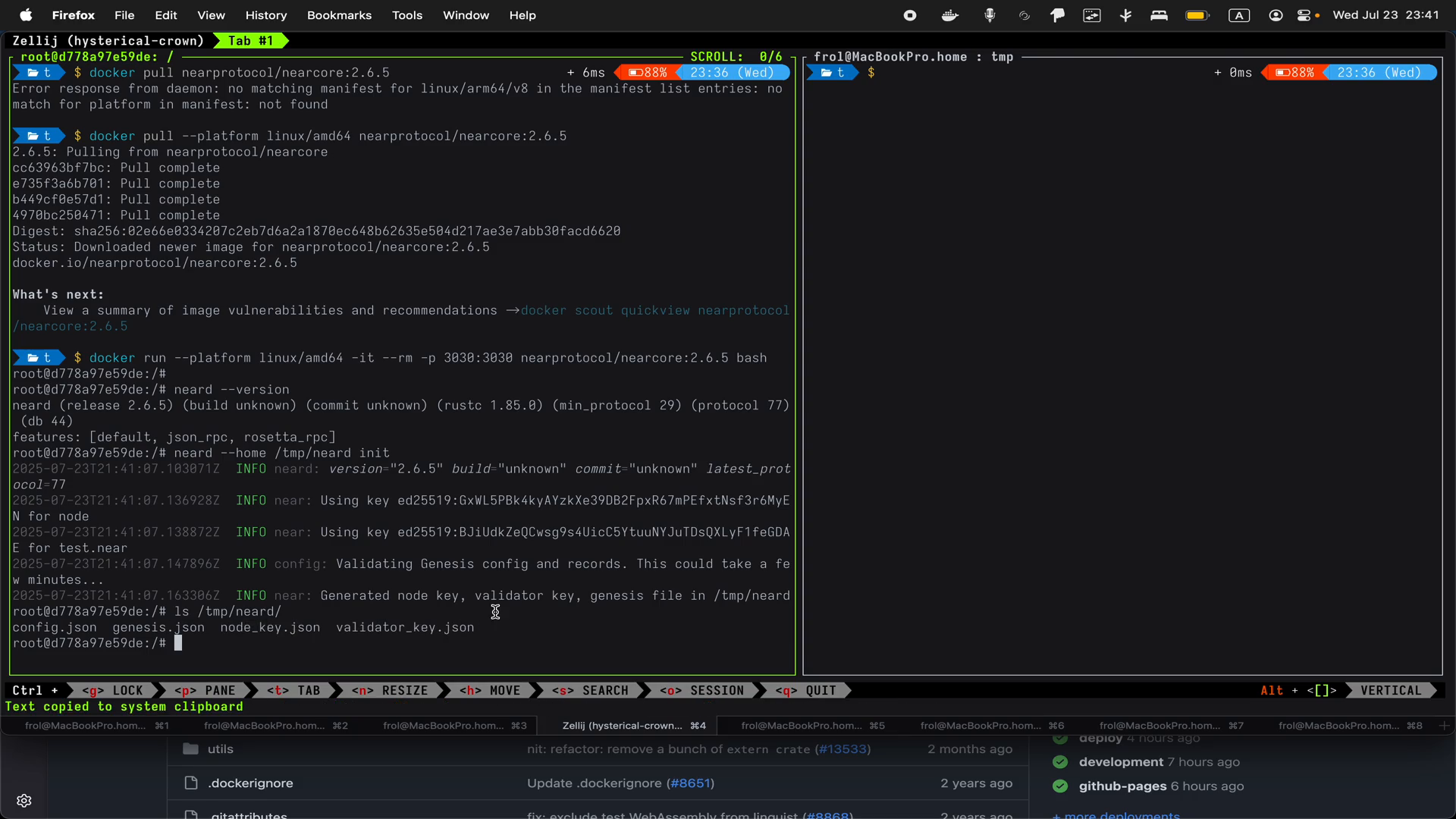Click the battery icon in the menu bar
Screen dimensions: 1456x819
[1197, 15]
